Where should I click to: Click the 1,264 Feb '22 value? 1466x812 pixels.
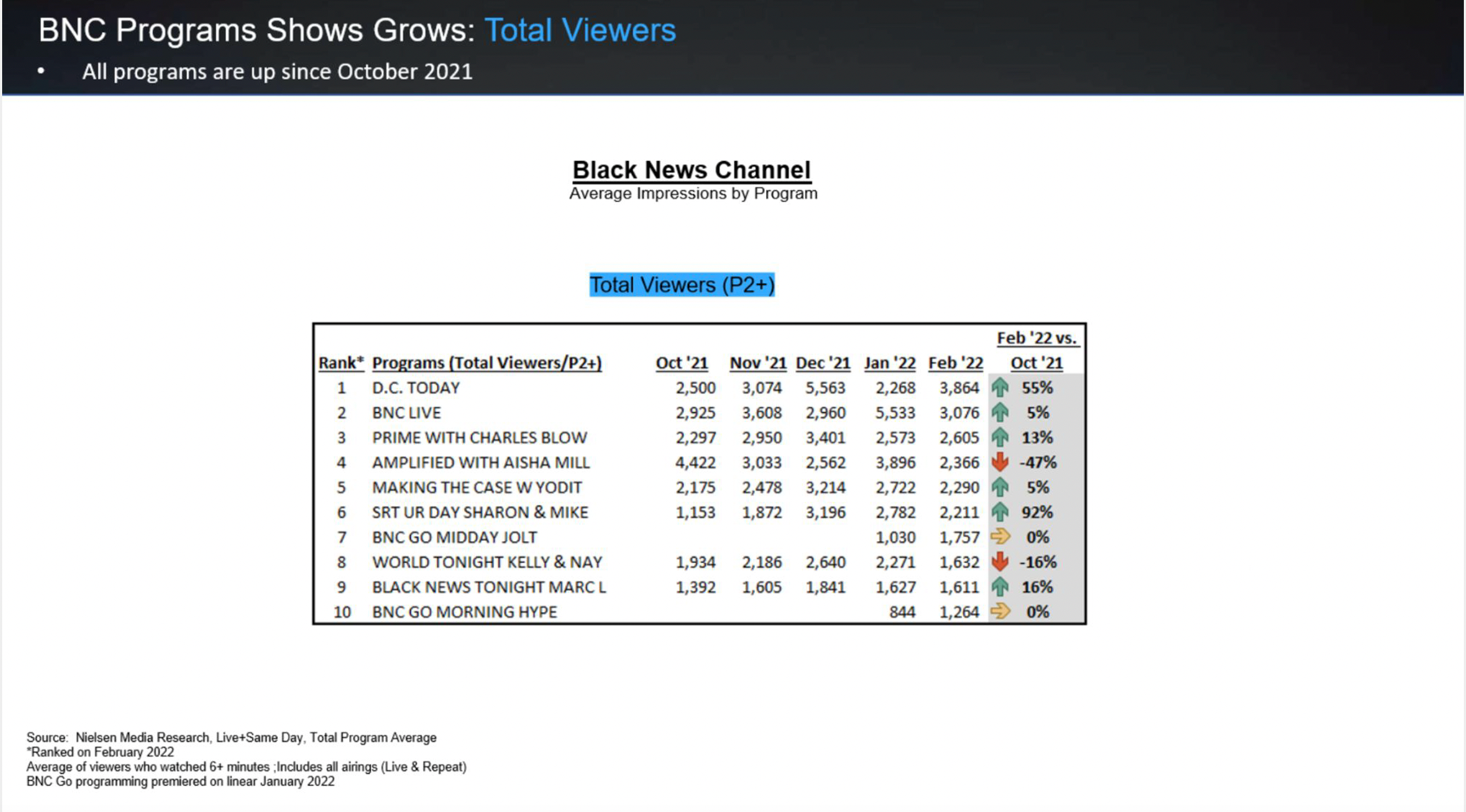click(x=959, y=612)
